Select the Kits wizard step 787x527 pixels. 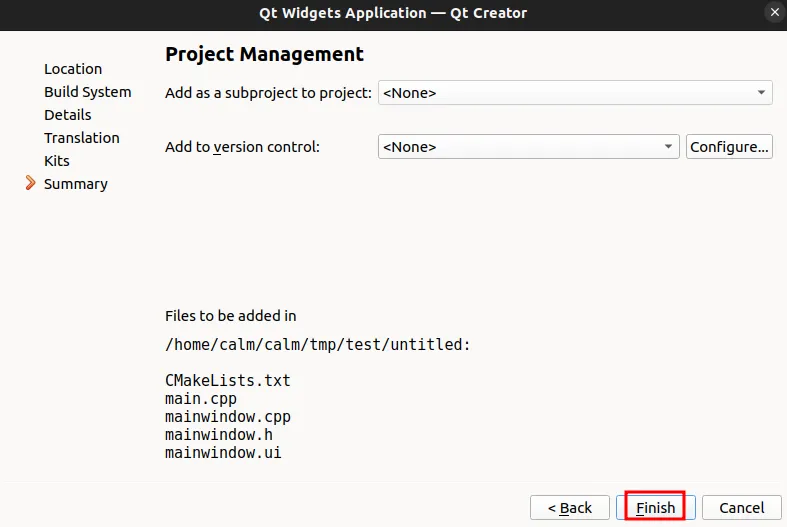coord(57,161)
